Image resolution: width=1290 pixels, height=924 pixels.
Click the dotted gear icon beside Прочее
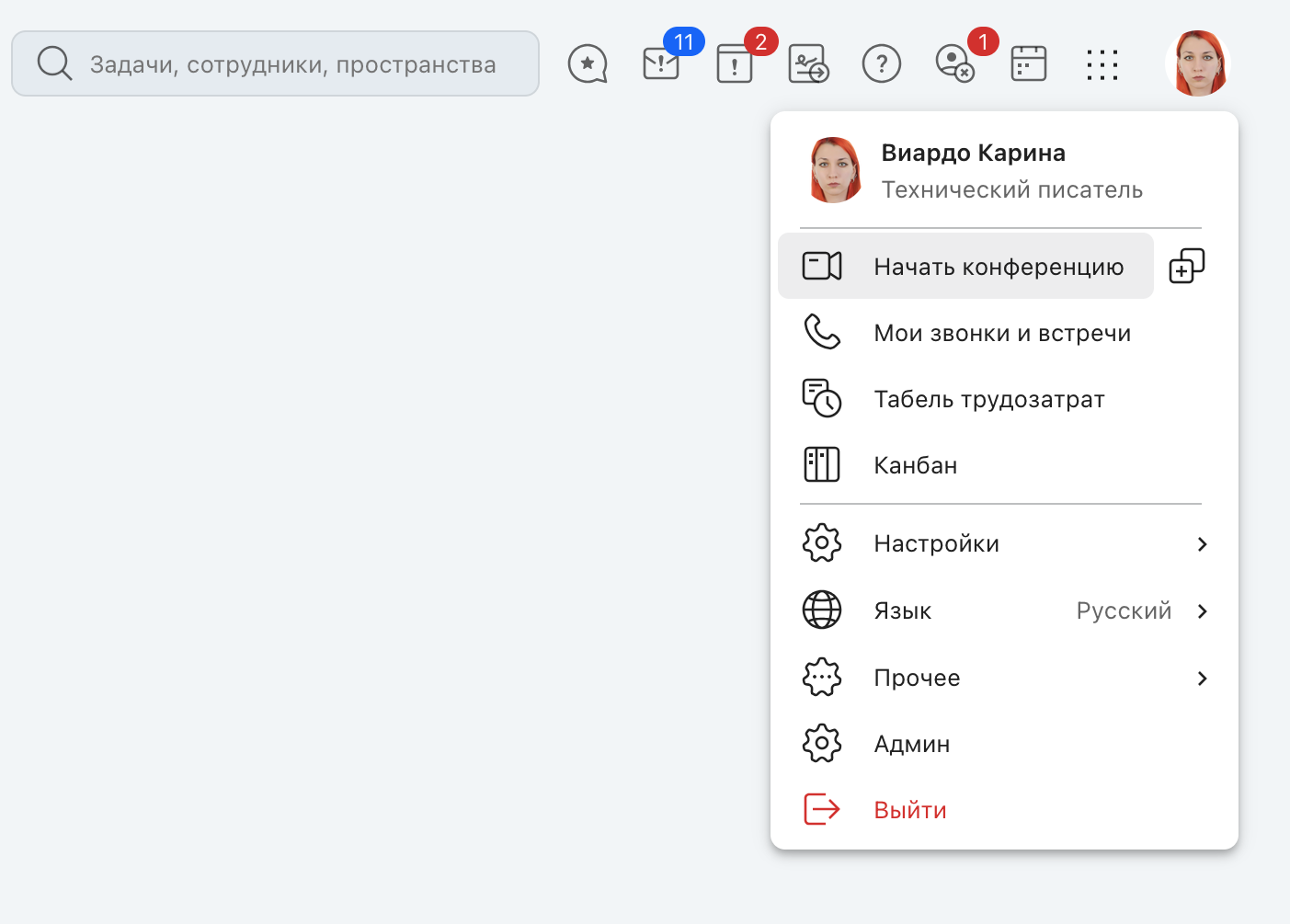click(822, 678)
